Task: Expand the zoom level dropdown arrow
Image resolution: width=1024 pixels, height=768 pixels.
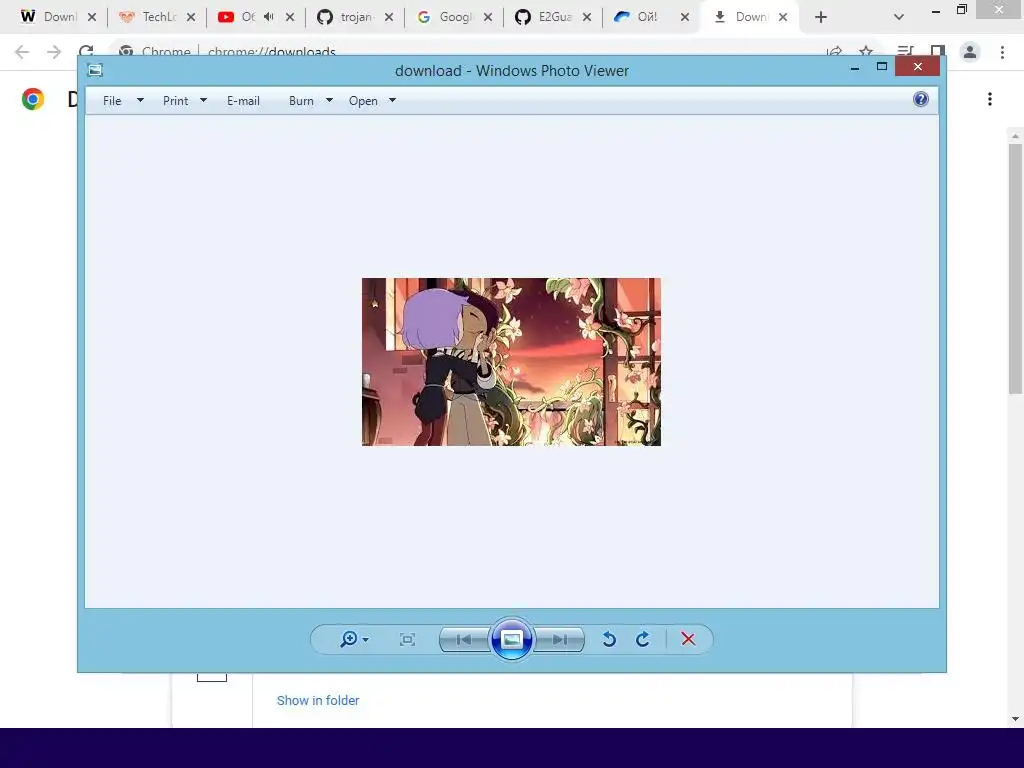Action: (x=366, y=639)
